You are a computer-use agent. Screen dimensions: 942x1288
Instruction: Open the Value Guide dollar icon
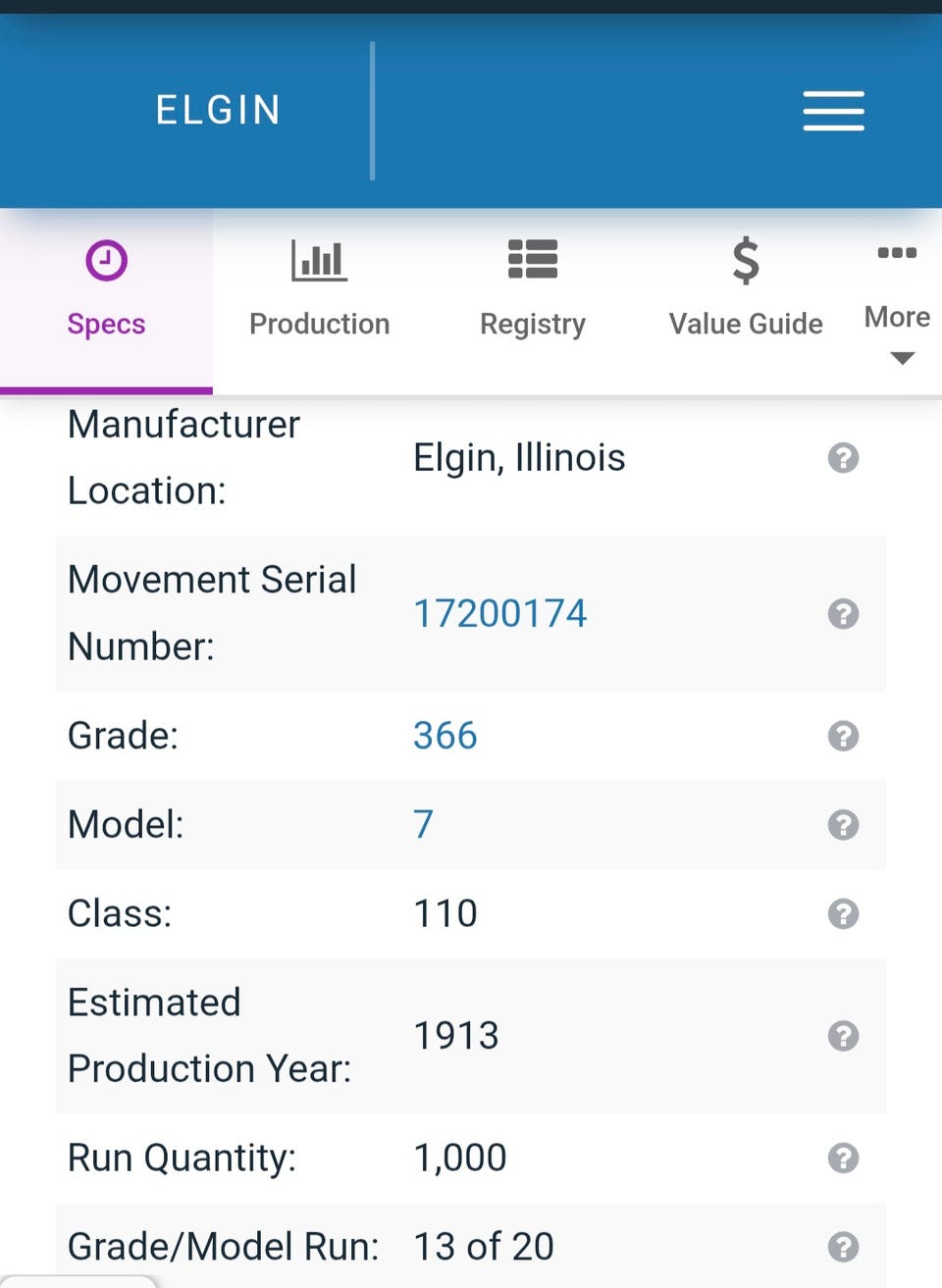(746, 261)
